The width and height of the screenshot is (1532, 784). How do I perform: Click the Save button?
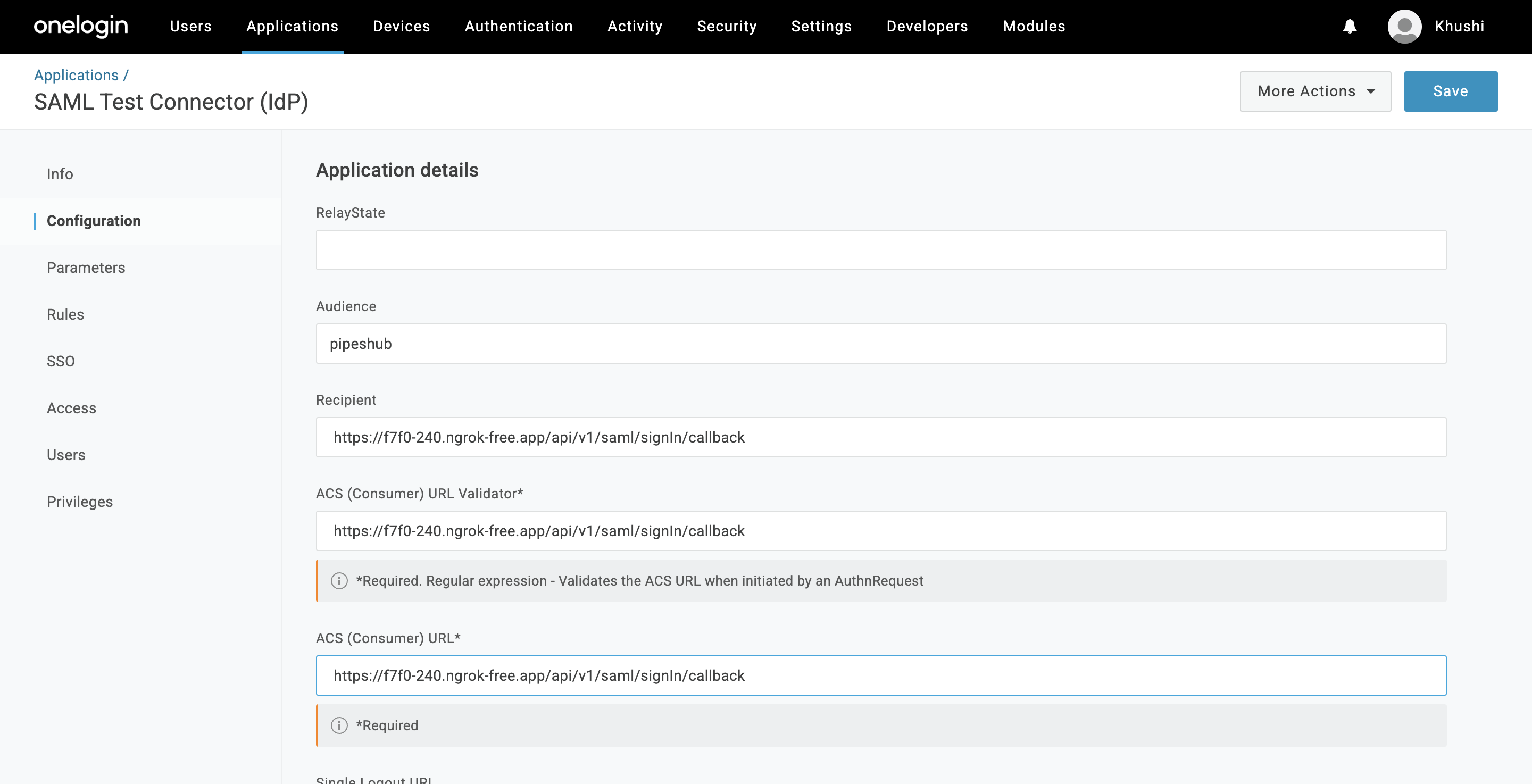[x=1450, y=91]
